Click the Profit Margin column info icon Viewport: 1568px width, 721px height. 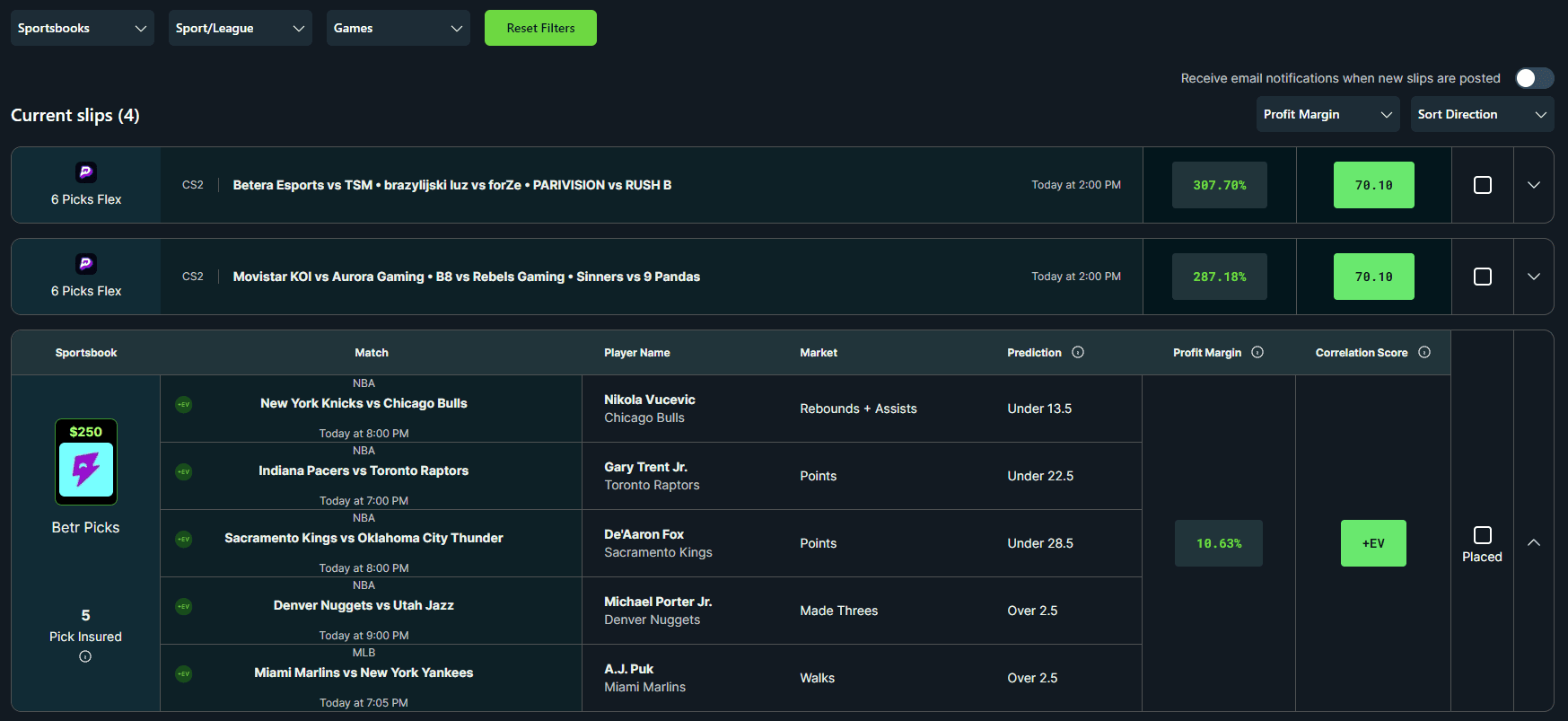click(x=1257, y=353)
